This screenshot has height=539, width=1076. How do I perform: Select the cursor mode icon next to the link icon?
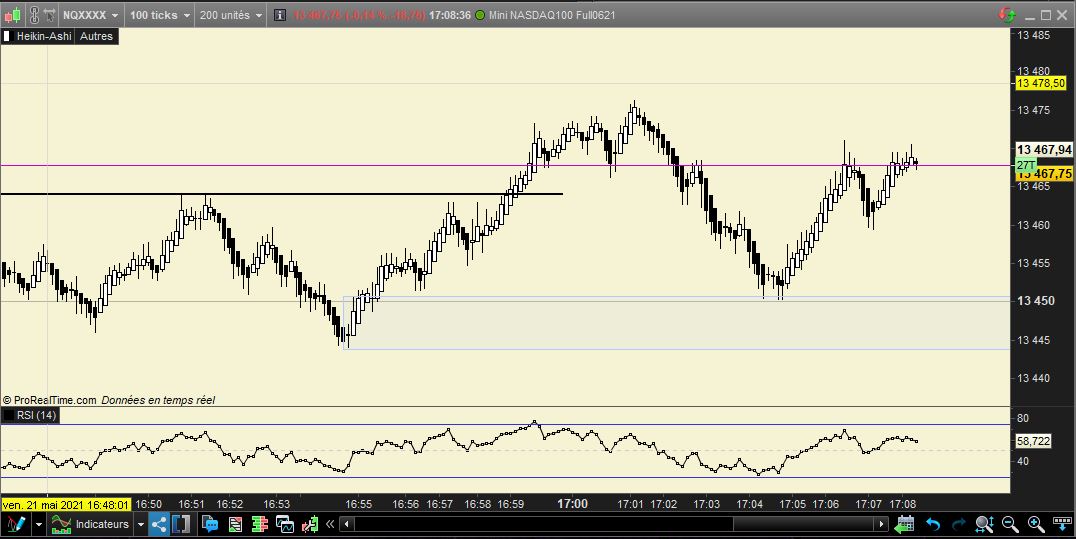[x=49, y=14]
